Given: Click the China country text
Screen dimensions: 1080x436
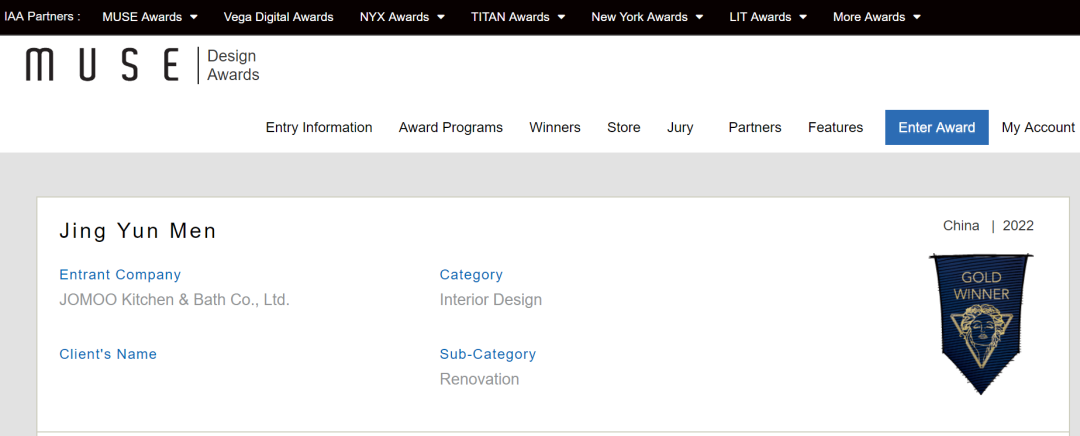Looking at the screenshot, I should point(961,226).
